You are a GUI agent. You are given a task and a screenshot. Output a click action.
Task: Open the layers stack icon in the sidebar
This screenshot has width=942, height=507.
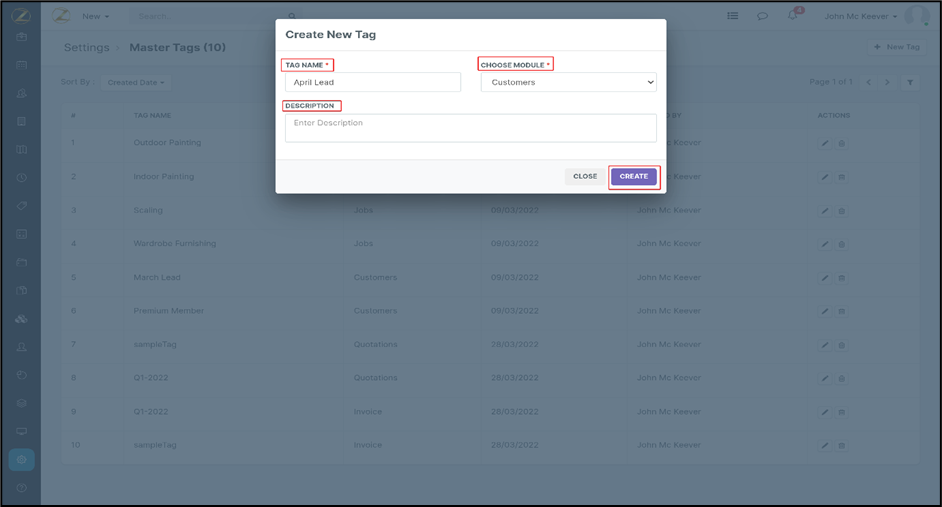point(22,403)
